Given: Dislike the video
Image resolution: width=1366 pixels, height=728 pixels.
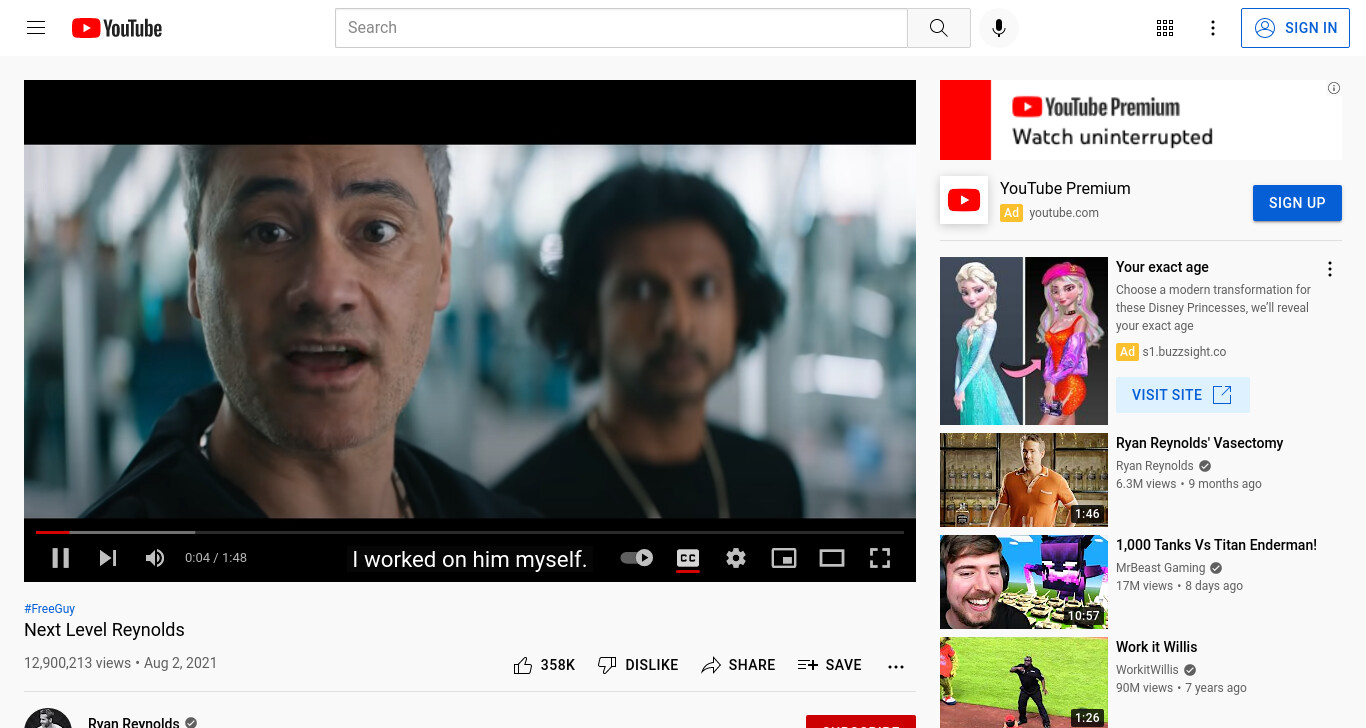Looking at the screenshot, I should click(638, 665).
